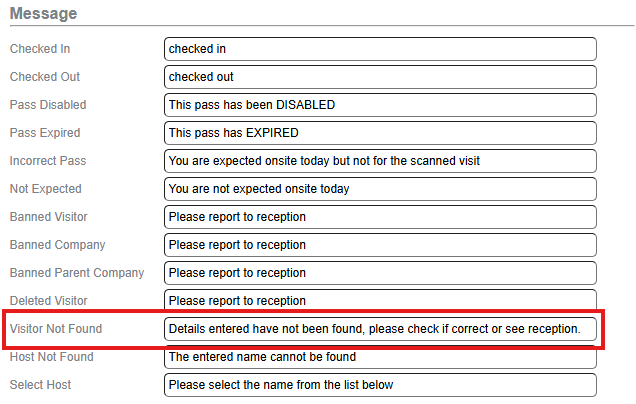Viewport: 636px width, 404px height.
Task: Click the Visitor Not Found label
Action: pyautogui.click(x=56, y=329)
